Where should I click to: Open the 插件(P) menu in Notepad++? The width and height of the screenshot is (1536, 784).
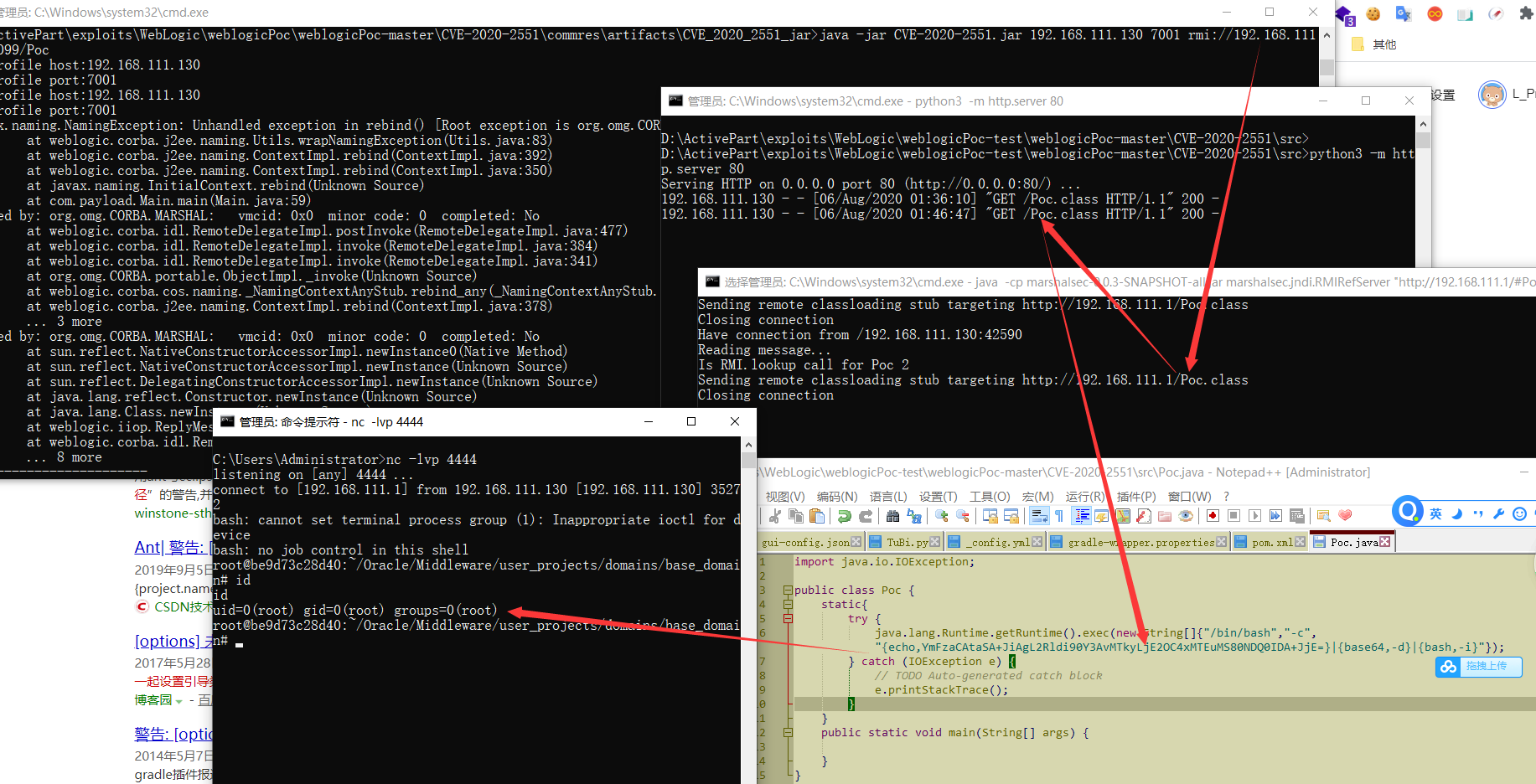[1136, 496]
